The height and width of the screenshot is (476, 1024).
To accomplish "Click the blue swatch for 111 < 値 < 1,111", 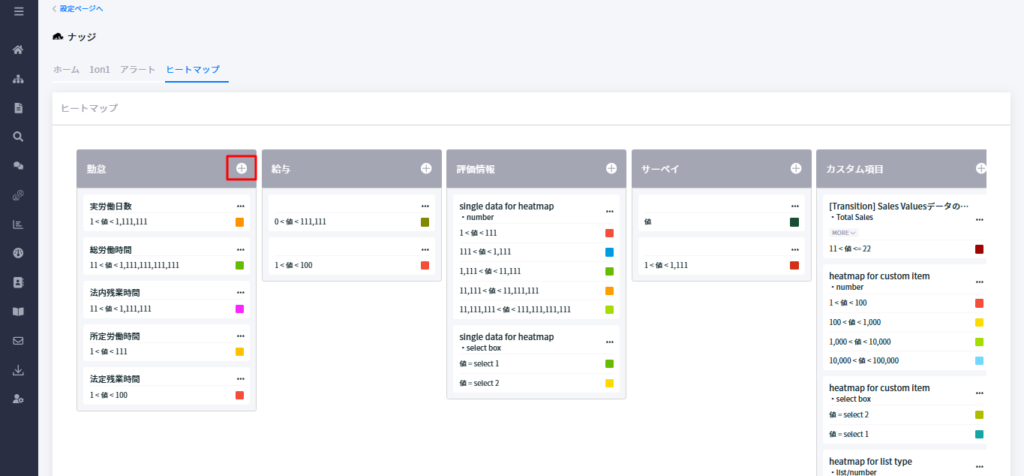I will (x=609, y=252).
